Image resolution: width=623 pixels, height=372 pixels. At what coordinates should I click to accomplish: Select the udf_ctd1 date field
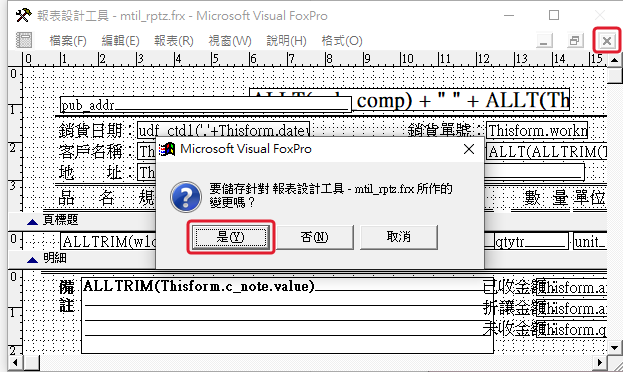pos(223,130)
